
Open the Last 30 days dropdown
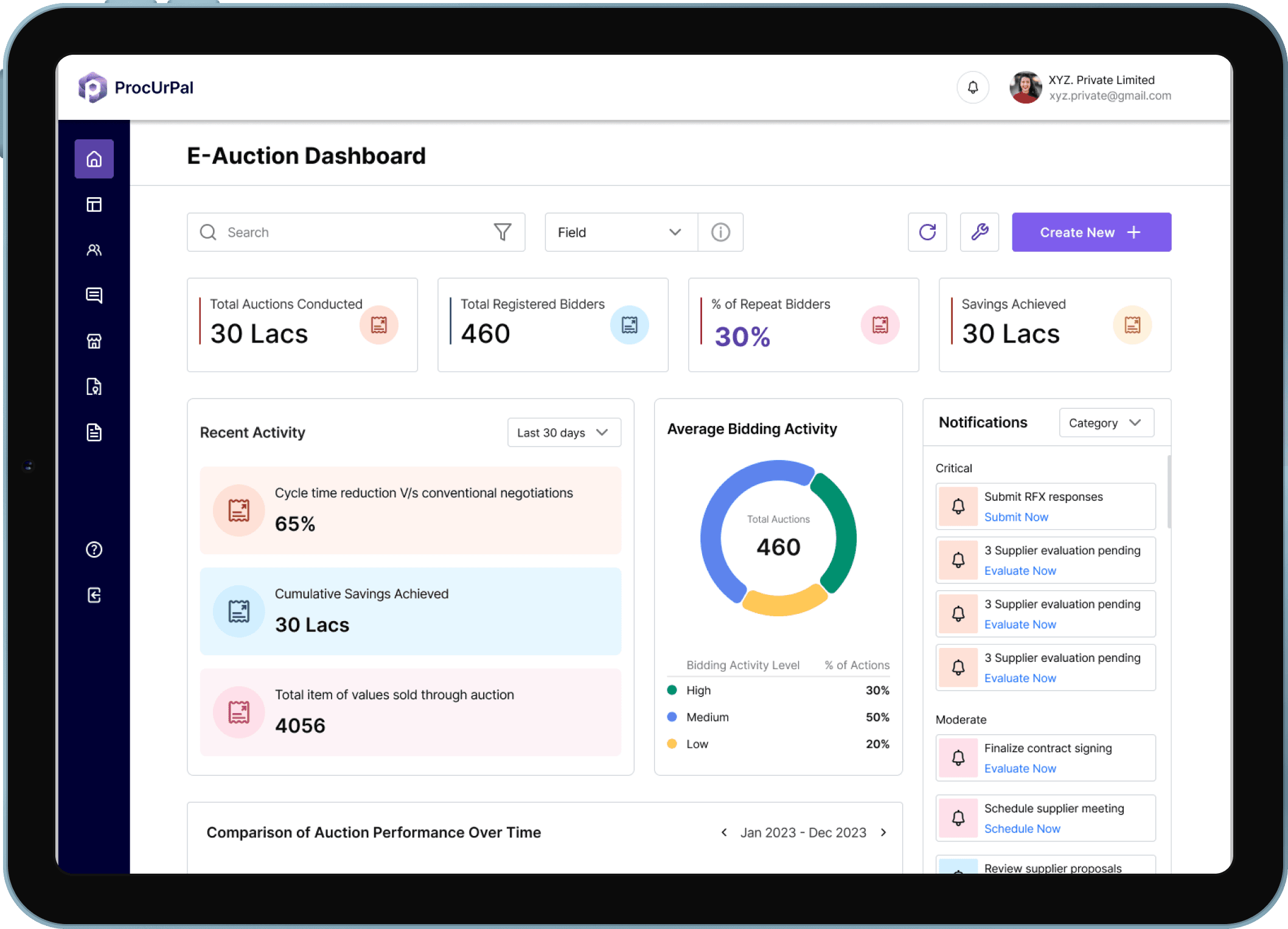coord(563,433)
